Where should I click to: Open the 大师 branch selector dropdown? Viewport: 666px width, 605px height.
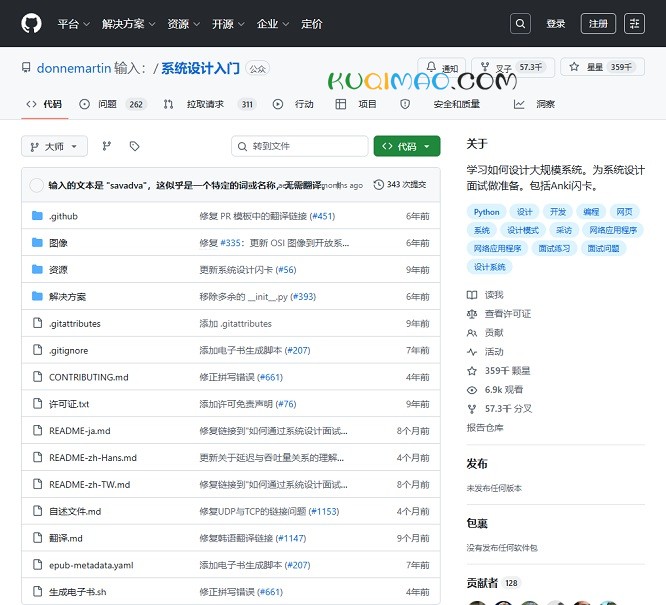click(54, 147)
